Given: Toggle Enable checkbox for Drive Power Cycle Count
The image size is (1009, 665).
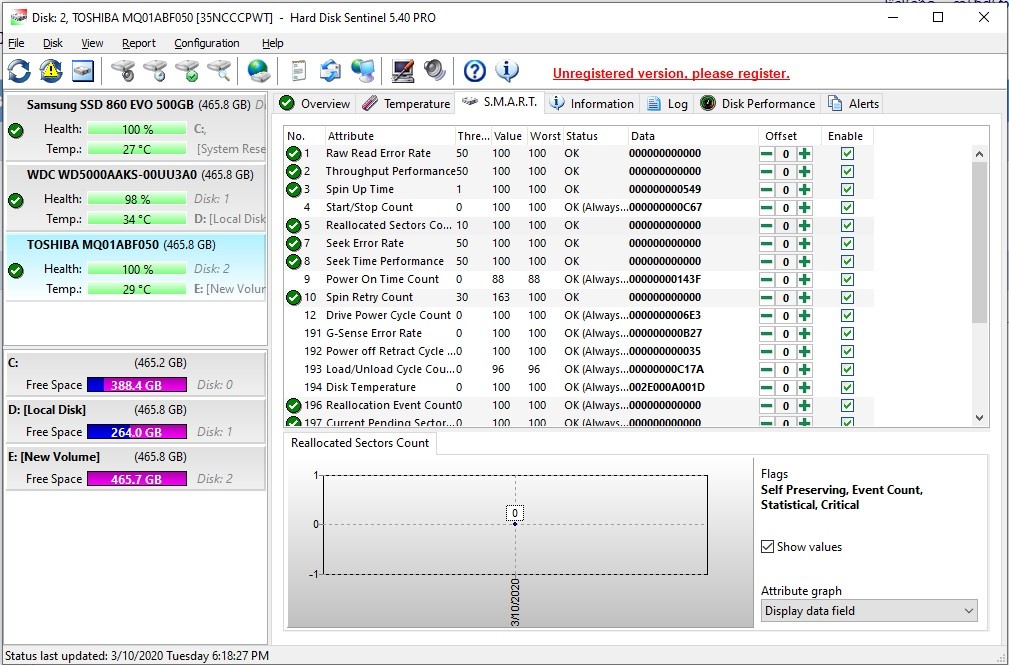Looking at the screenshot, I should pos(847,315).
